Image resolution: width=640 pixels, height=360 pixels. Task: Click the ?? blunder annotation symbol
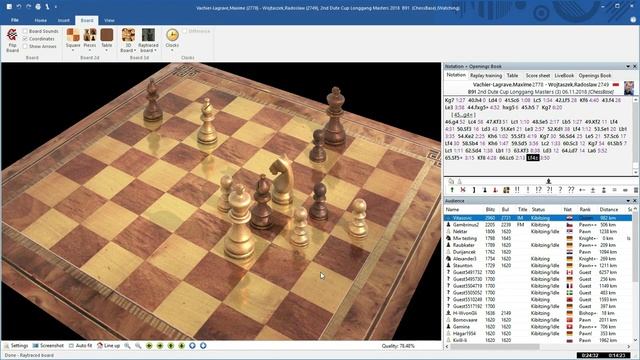(571, 190)
